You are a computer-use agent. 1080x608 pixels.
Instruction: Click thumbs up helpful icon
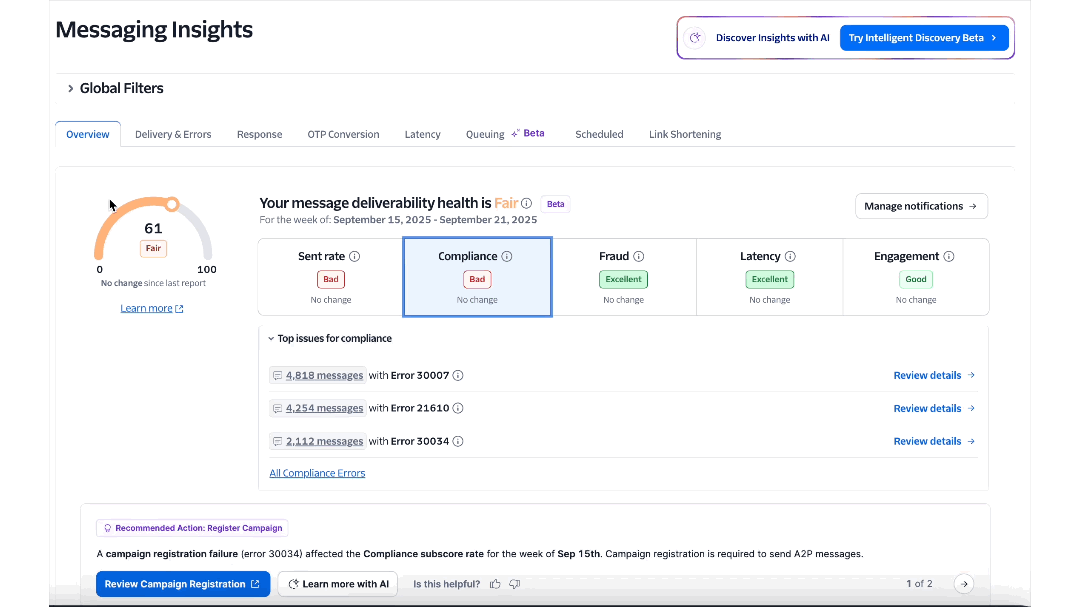495,584
